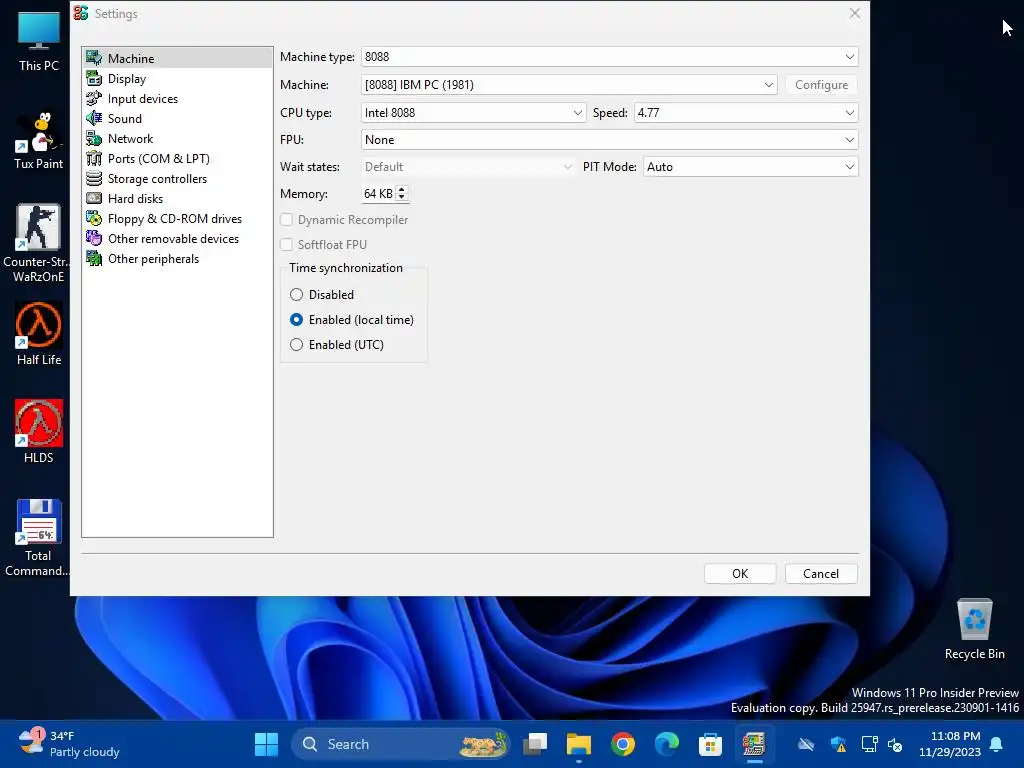
Task: Open notifications bell icon
Action: coord(997,744)
